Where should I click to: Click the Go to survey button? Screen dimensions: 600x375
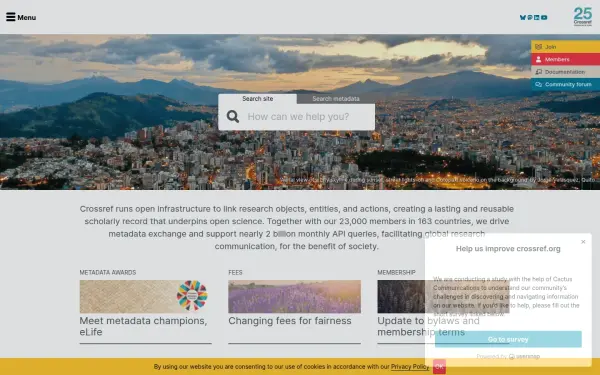pyautogui.click(x=508, y=339)
